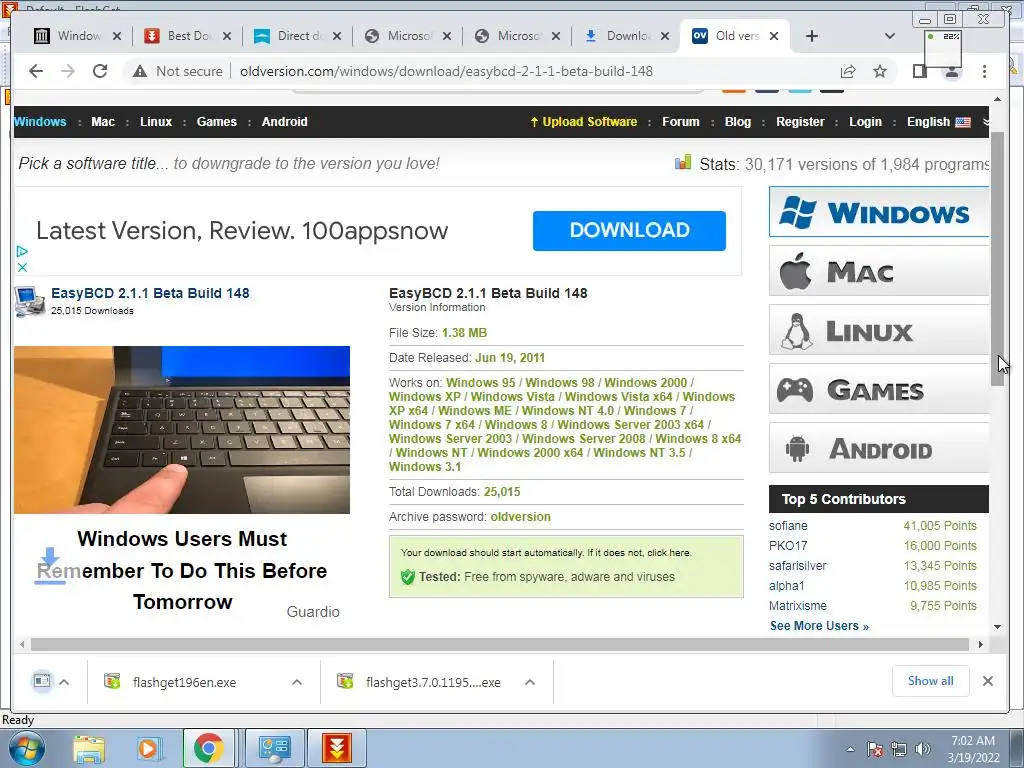Click contributor sofiane

[x=788, y=526]
